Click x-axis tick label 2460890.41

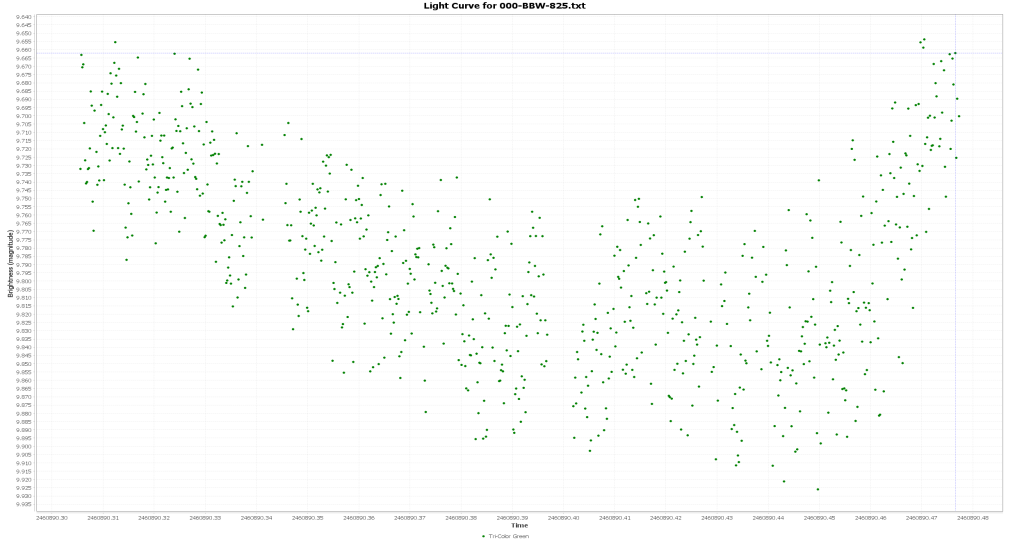[614, 517]
